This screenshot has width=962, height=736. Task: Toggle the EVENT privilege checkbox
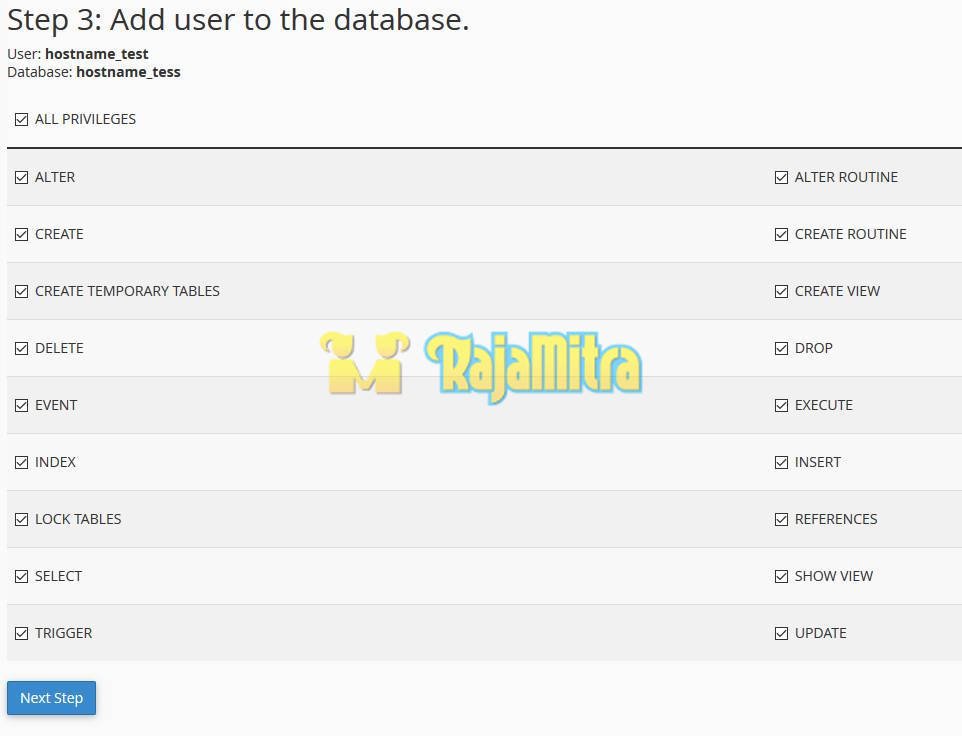[x=21, y=406]
